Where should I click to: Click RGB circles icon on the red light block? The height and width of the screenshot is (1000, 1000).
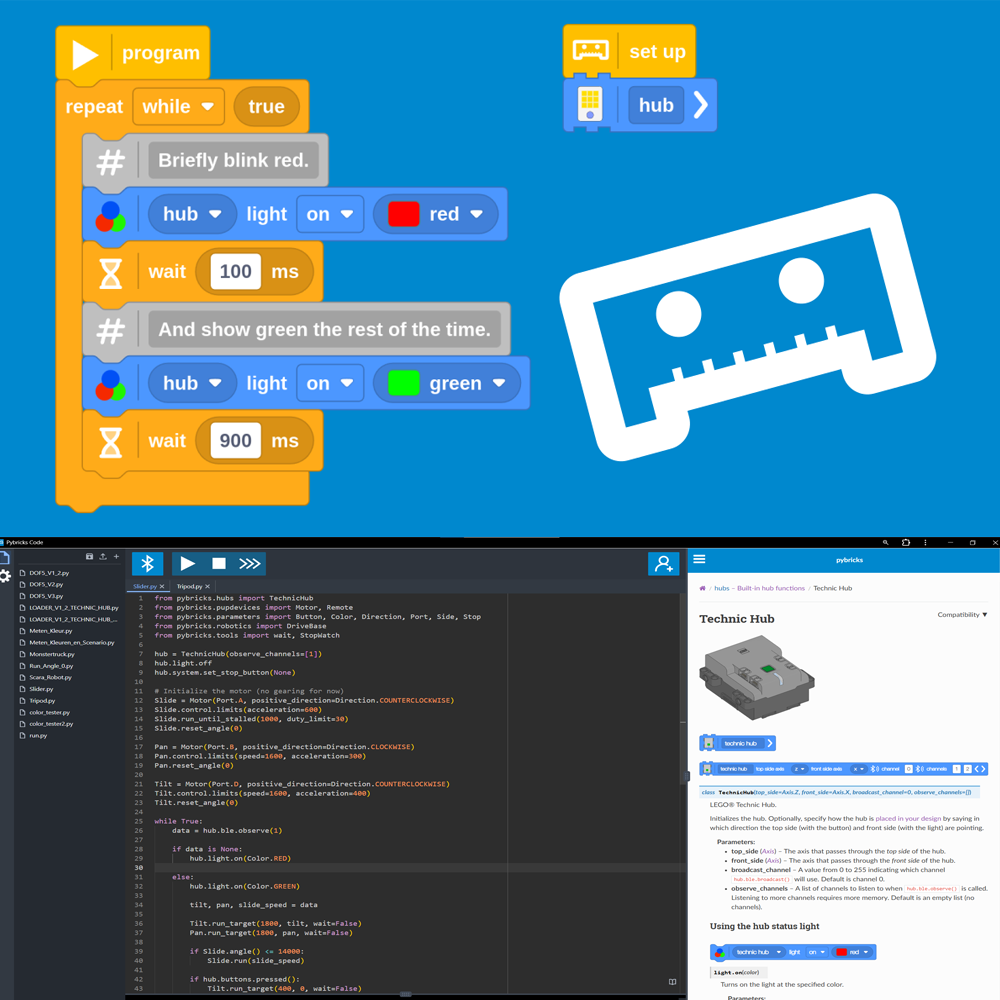[110, 216]
